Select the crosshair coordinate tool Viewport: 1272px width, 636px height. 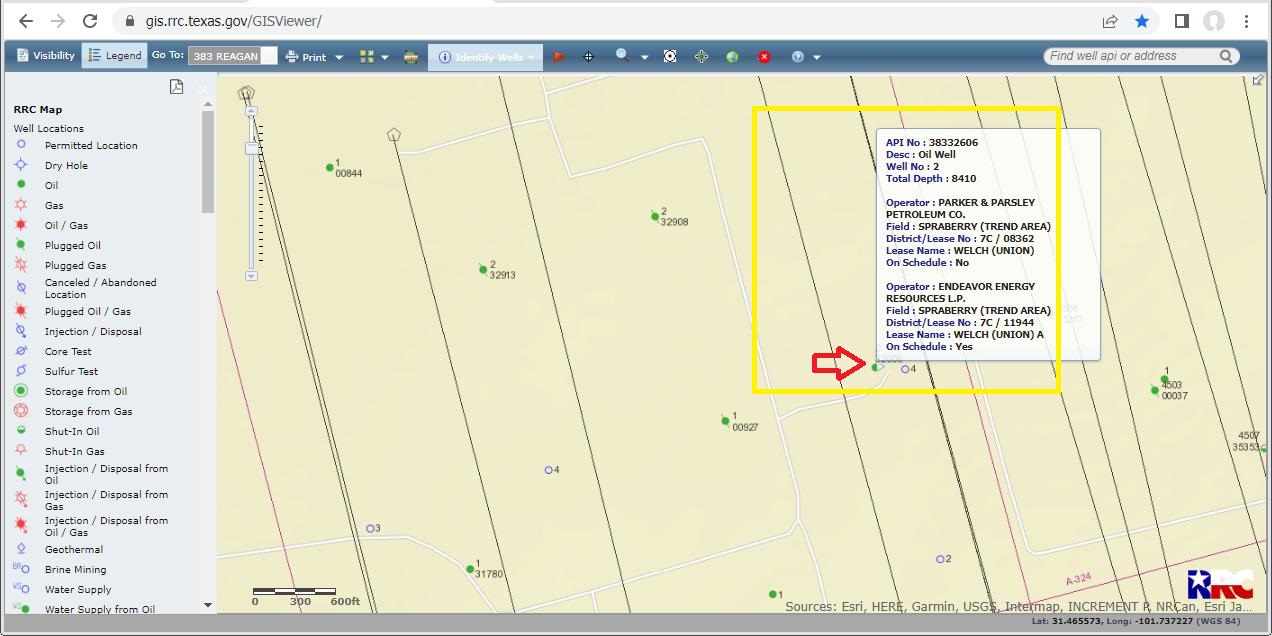tap(589, 57)
